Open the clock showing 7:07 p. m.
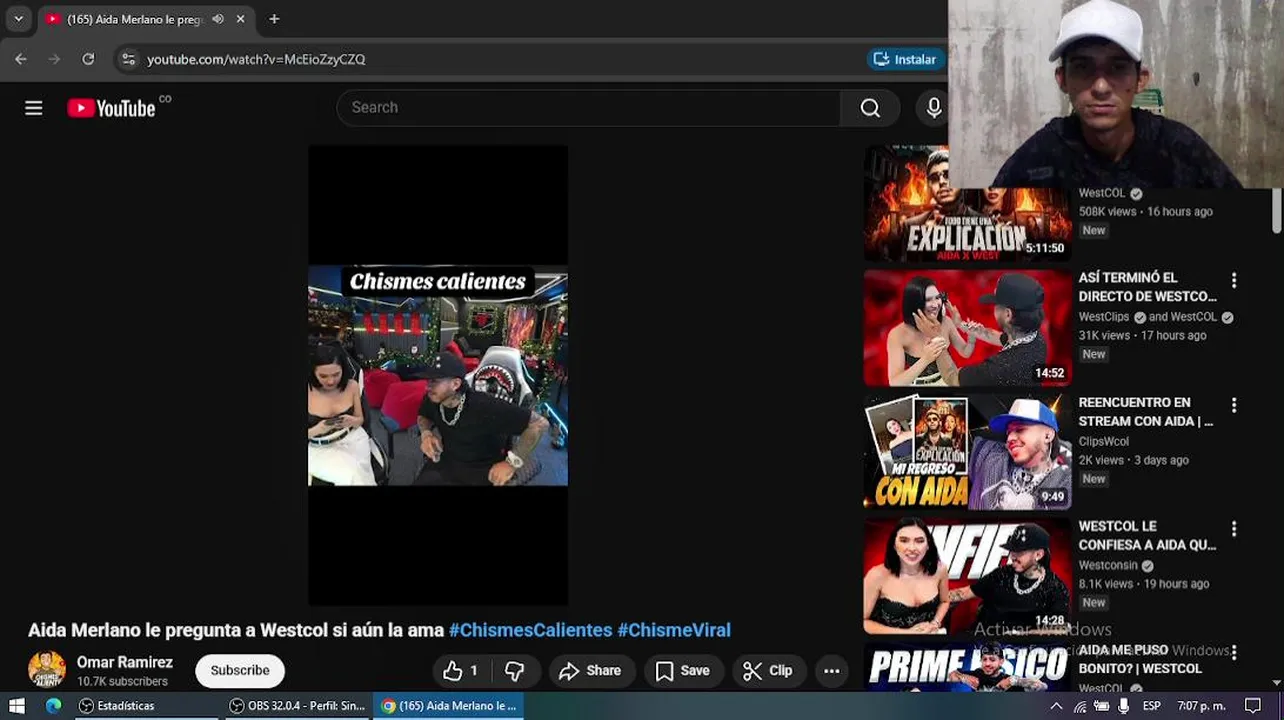 coord(1201,706)
